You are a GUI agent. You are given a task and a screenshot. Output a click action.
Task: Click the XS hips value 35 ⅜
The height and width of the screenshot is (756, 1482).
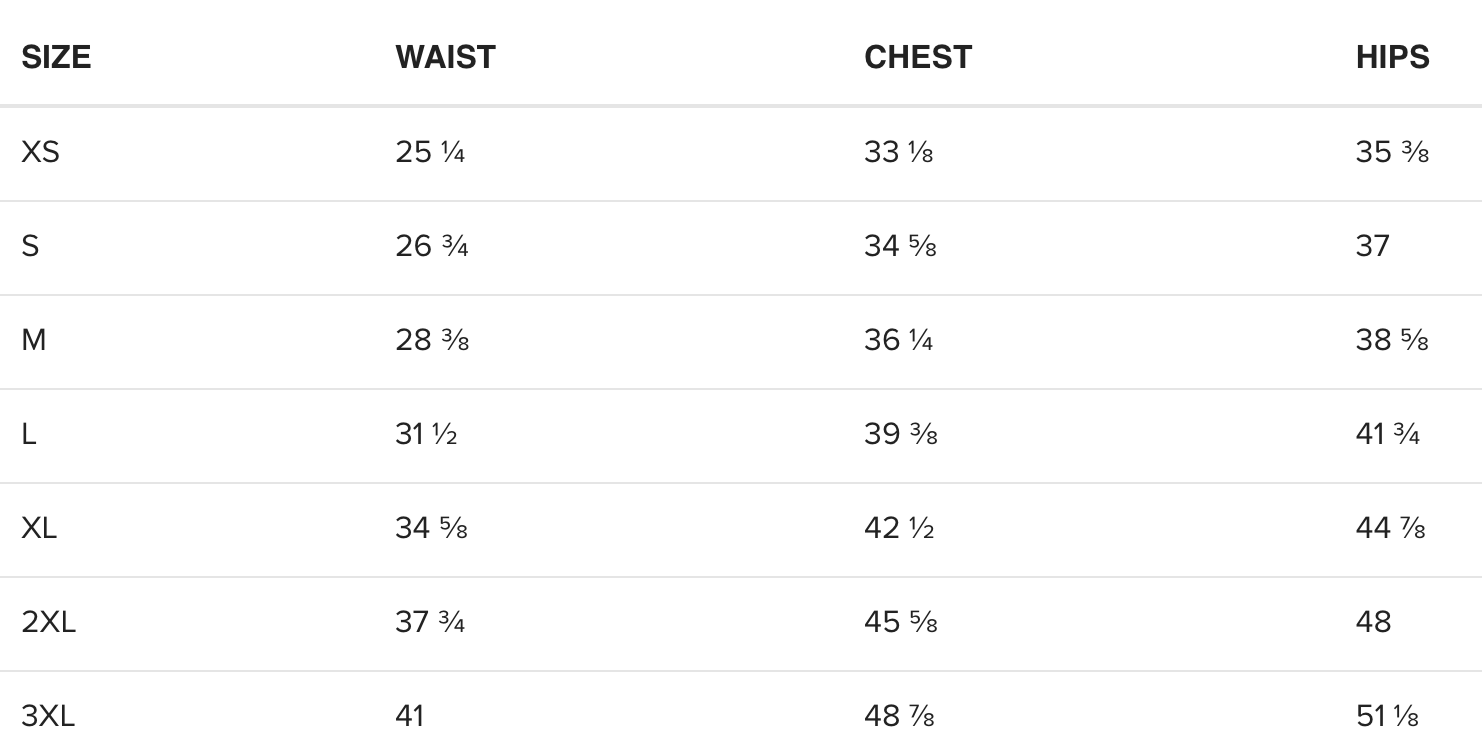(x=1392, y=152)
